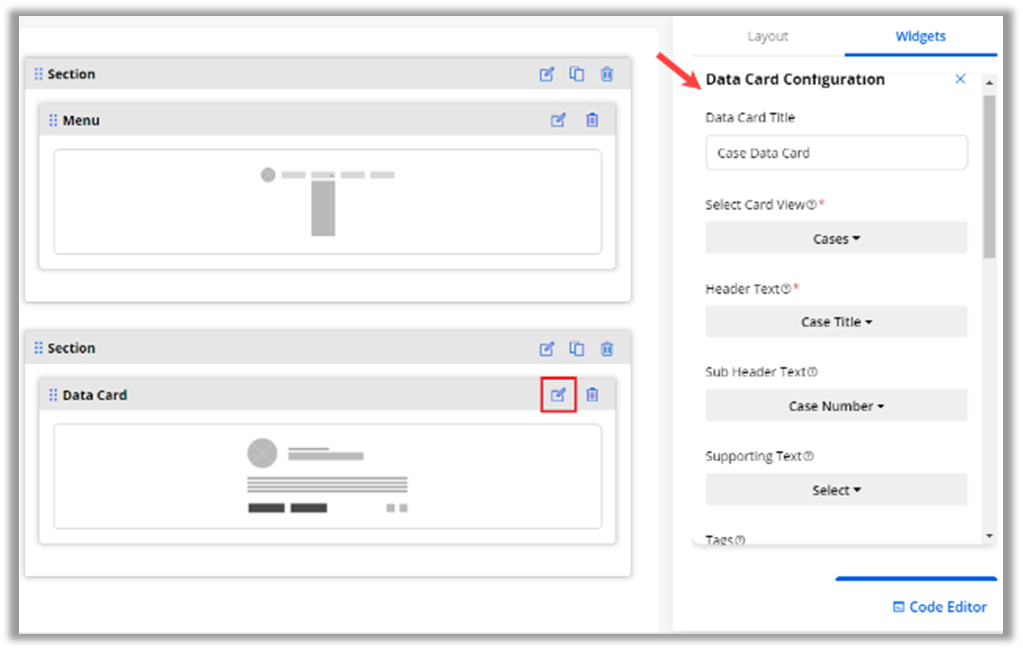Image resolution: width=1023 pixels, height=650 pixels.
Task: Open the Select Card View Cases dropdown
Action: (x=836, y=239)
